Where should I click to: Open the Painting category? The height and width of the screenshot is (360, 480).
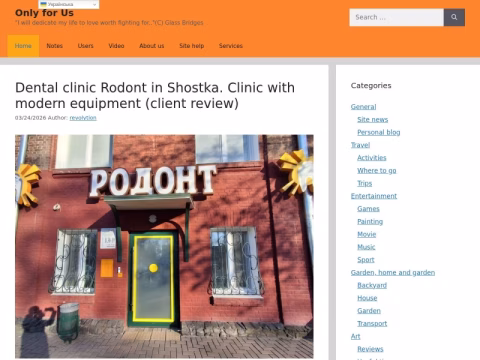(370, 222)
